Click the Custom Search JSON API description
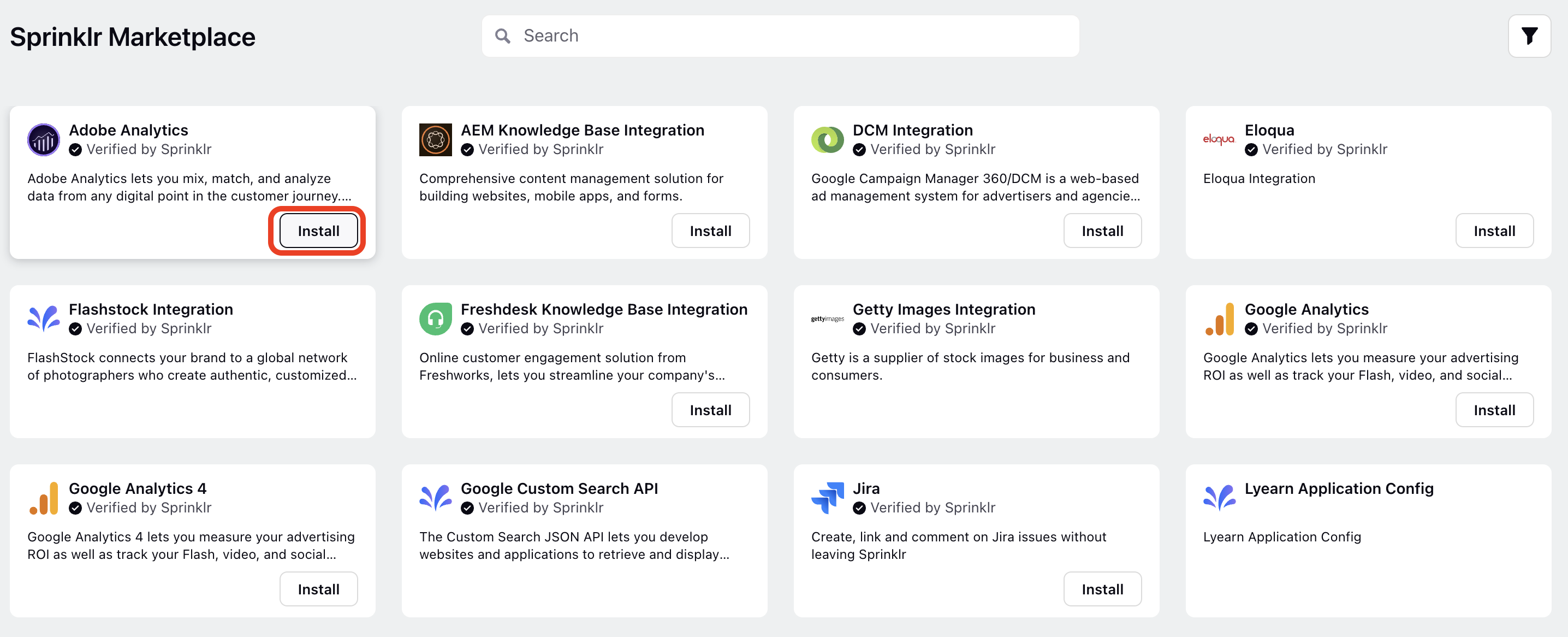The width and height of the screenshot is (1568, 637). pos(574,546)
